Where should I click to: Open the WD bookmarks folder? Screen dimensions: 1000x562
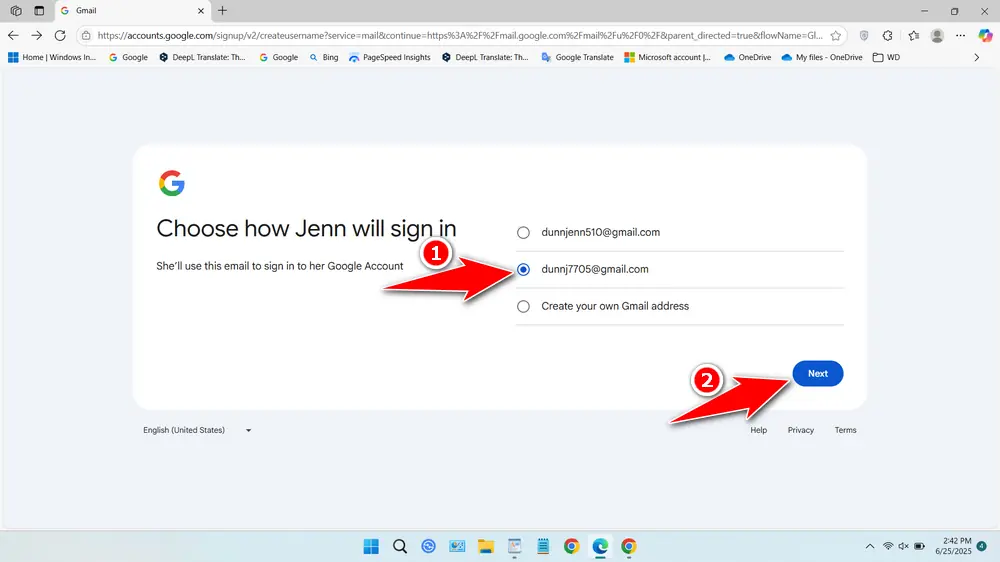click(x=886, y=57)
